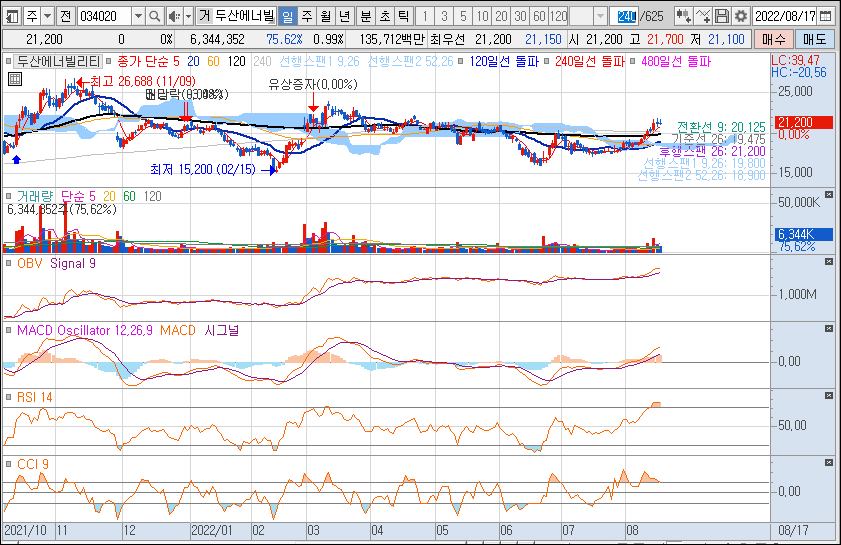Select the 일 daily period tab
This screenshot has width=841, height=545.
287,17
